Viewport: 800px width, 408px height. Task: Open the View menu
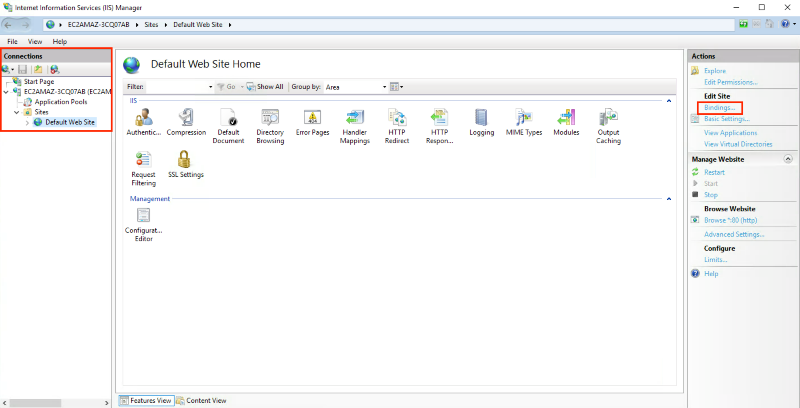click(x=35, y=42)
